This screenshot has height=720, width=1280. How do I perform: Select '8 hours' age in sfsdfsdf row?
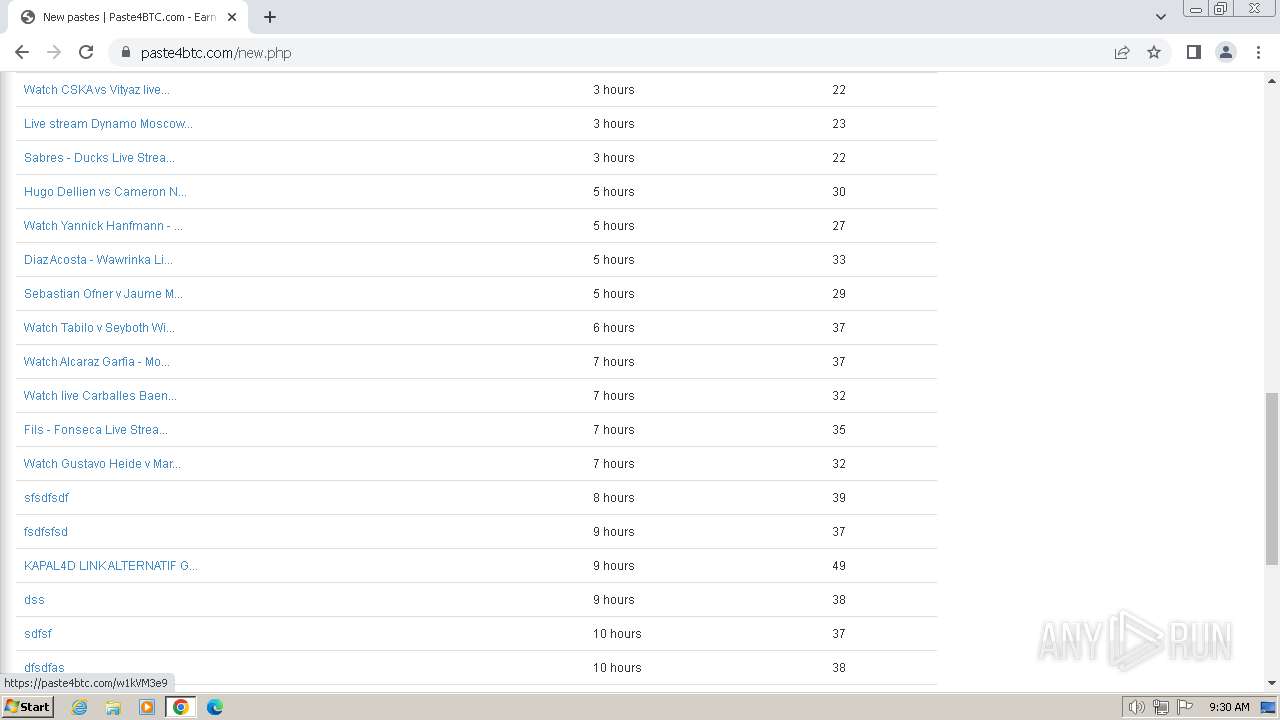tap(614, 498)
